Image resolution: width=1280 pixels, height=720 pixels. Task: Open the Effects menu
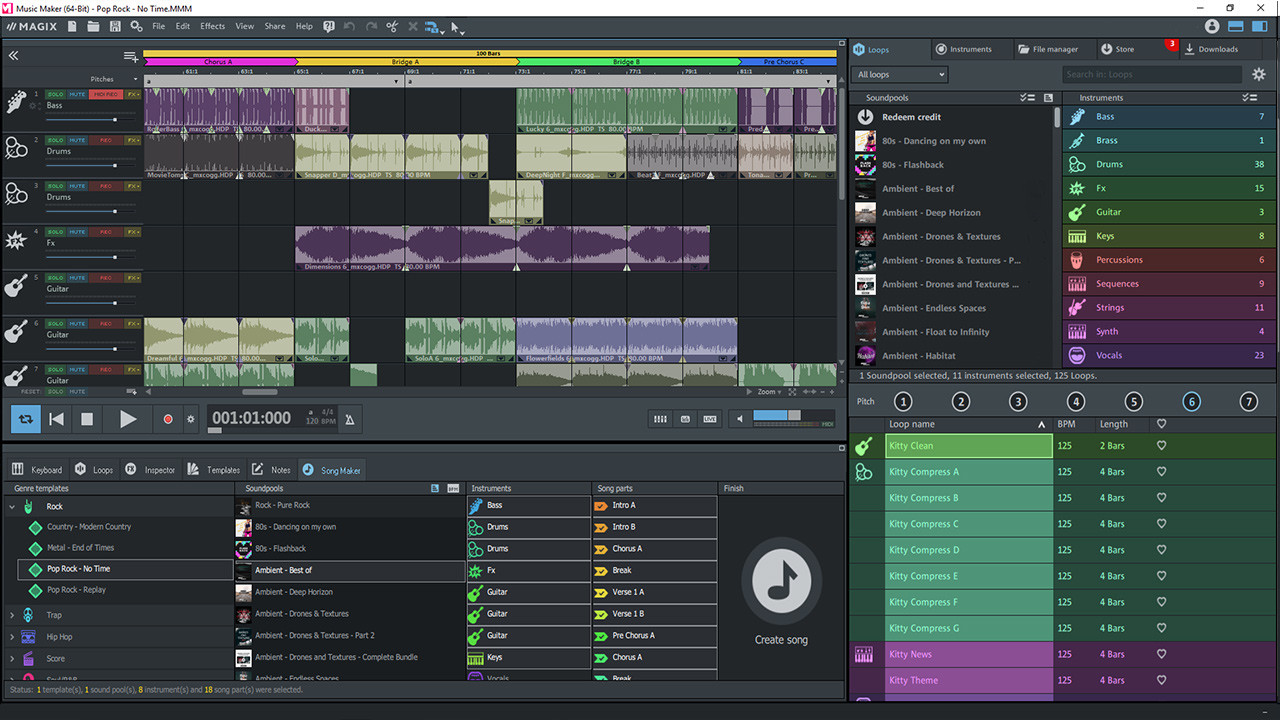point(212,26)
